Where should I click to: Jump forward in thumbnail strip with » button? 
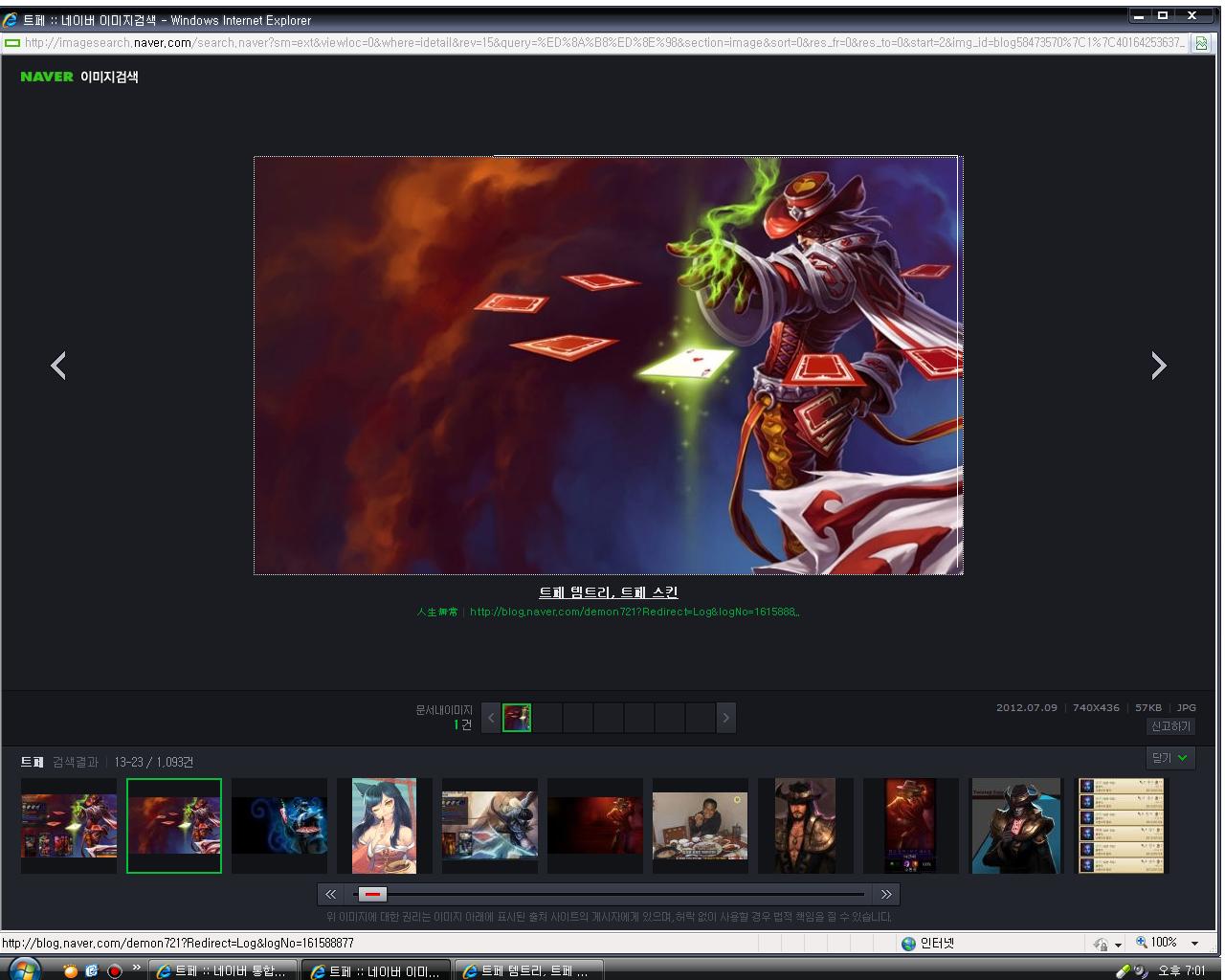[x=886, y=894]
